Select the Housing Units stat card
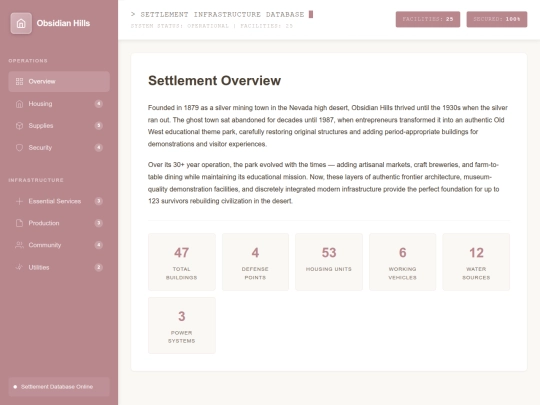This screenshot has width=540, height=405. [x=329, y=262]
